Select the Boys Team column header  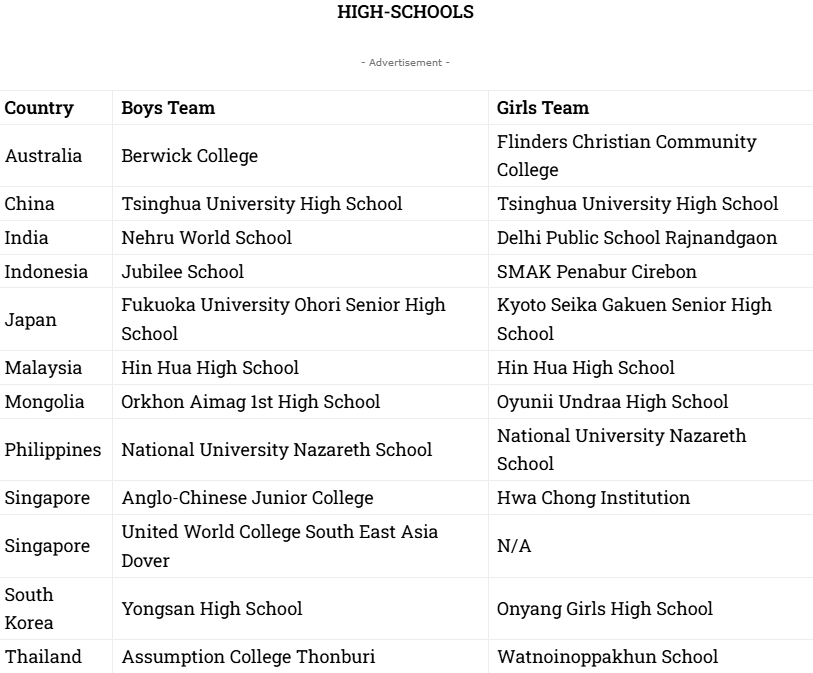pyautogui.click(x=168, y=108)
